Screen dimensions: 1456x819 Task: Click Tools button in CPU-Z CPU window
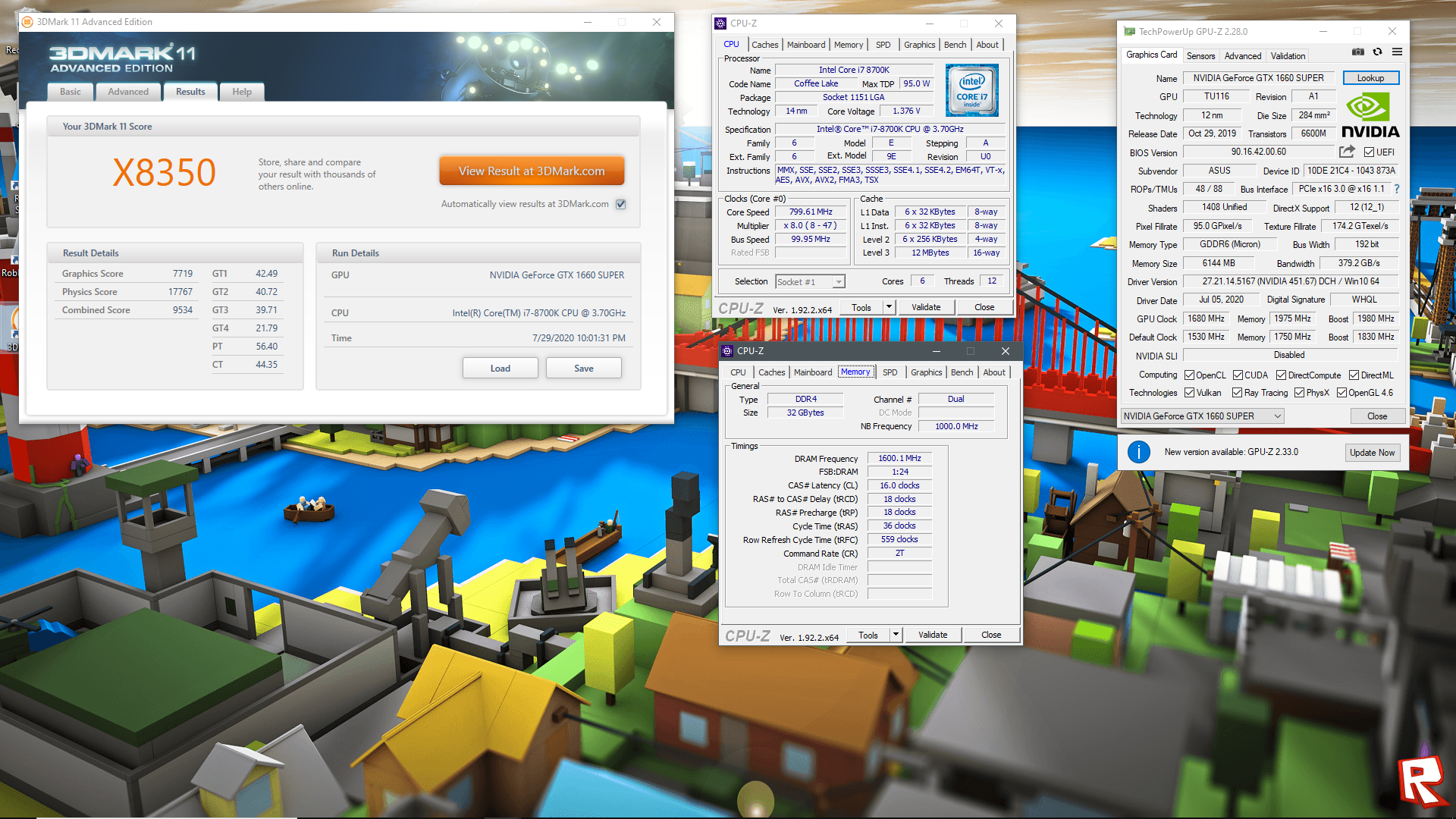pyautogui.click(x=861, y=306)
